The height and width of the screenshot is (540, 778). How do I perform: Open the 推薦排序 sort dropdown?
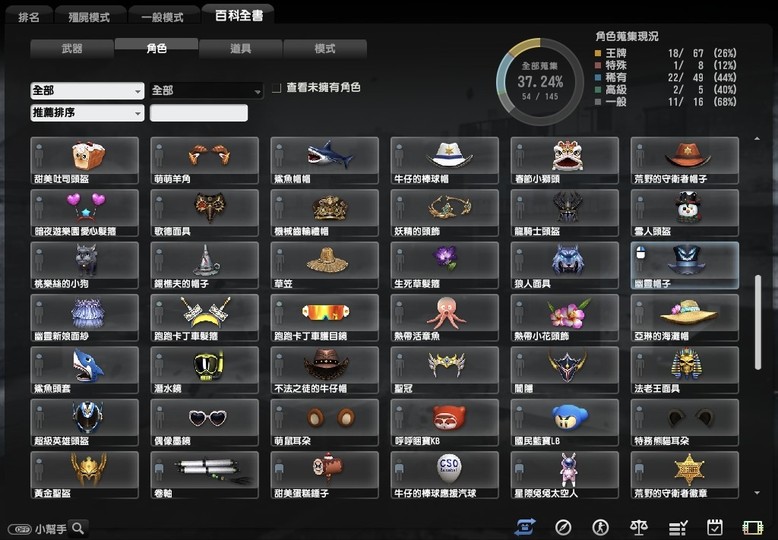coord(87,113)
